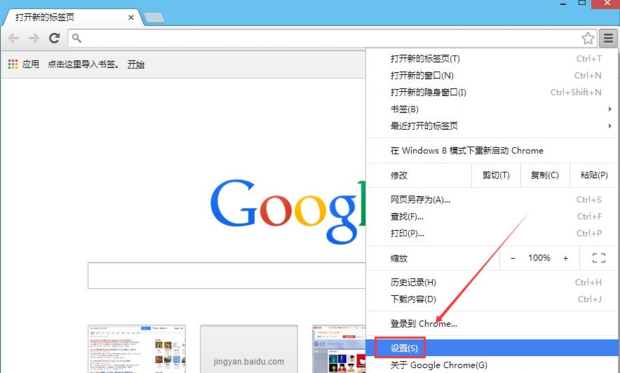Screen dimensions: 620x373
Task: Go forward with the forward arrow
Action: (34, 38)
